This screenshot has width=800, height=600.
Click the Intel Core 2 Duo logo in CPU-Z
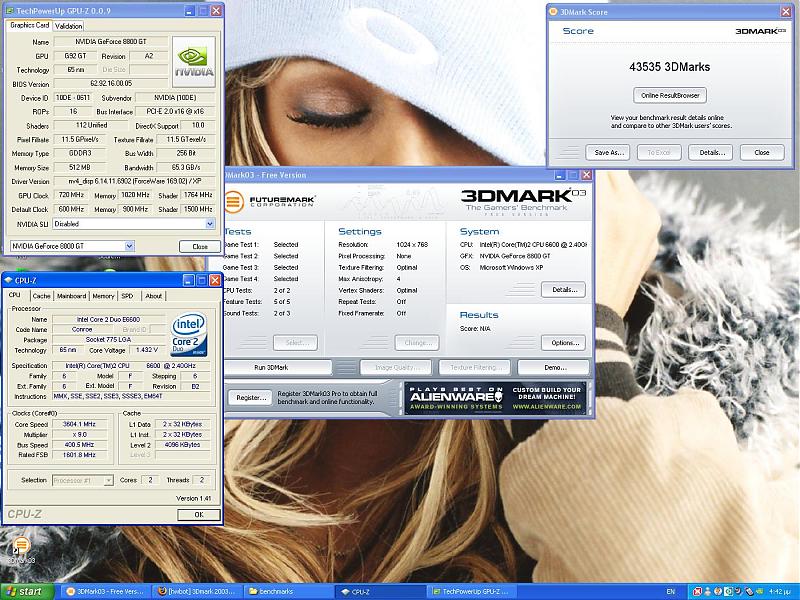click(189, 334)
